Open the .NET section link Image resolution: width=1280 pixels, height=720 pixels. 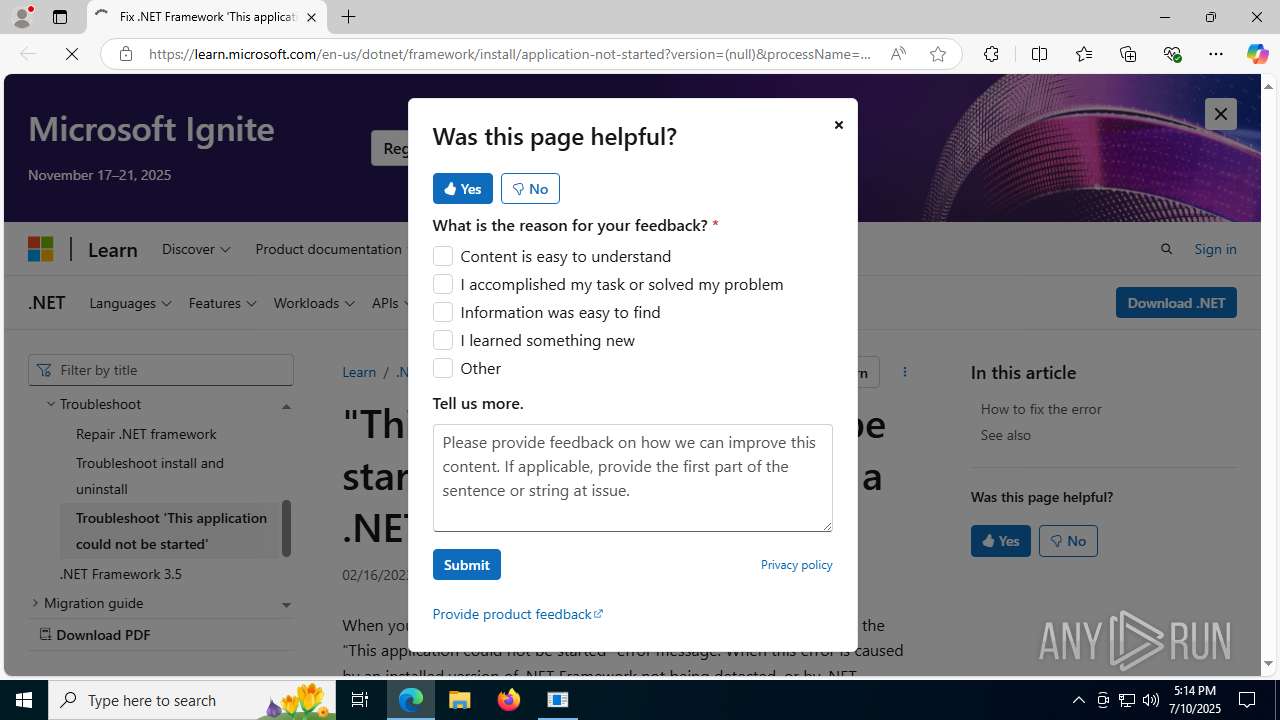point(46,303)
